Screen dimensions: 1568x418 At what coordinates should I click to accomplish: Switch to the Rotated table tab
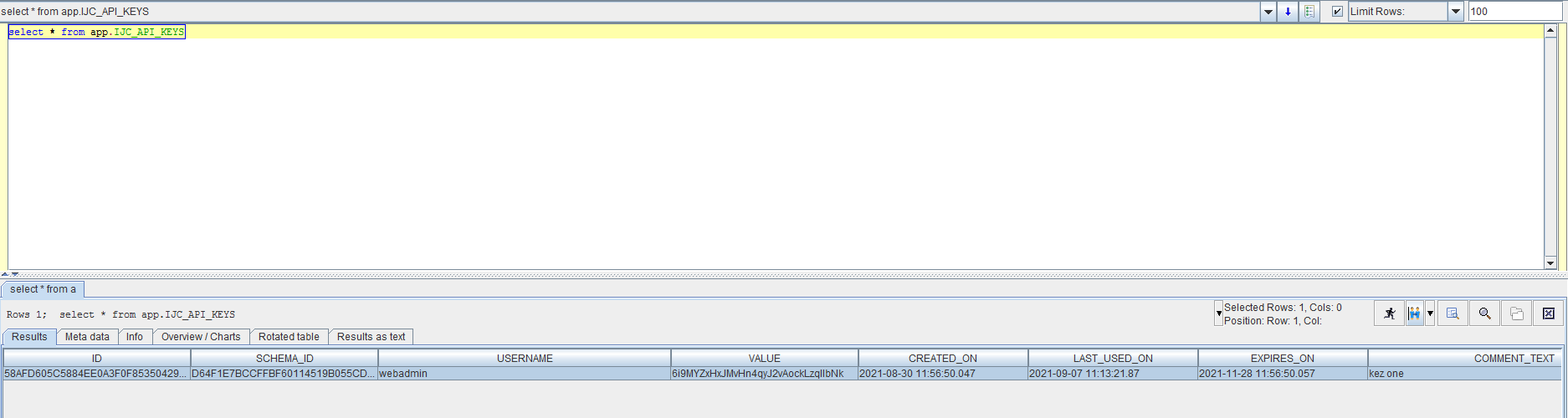click(289, 337)
